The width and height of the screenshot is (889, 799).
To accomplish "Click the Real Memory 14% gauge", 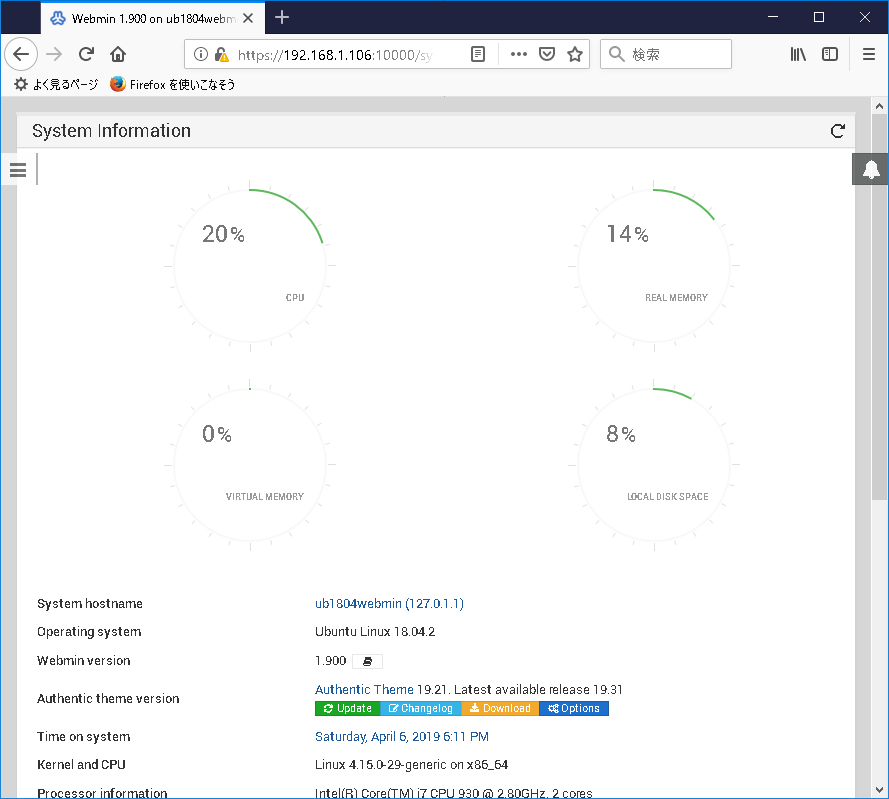I will tap(654, 265).
